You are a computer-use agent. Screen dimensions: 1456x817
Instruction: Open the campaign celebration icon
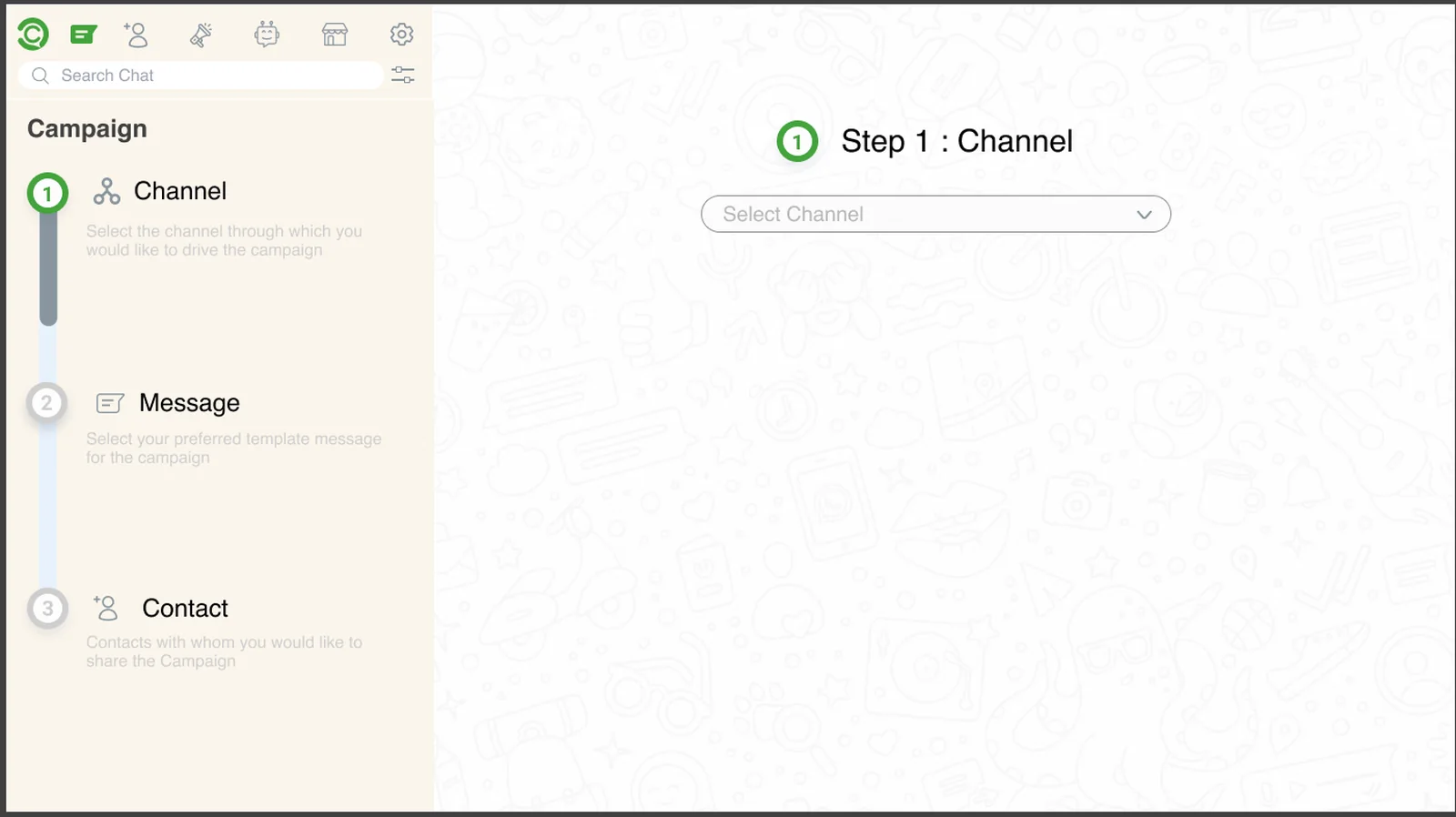[x=201, y=35]
